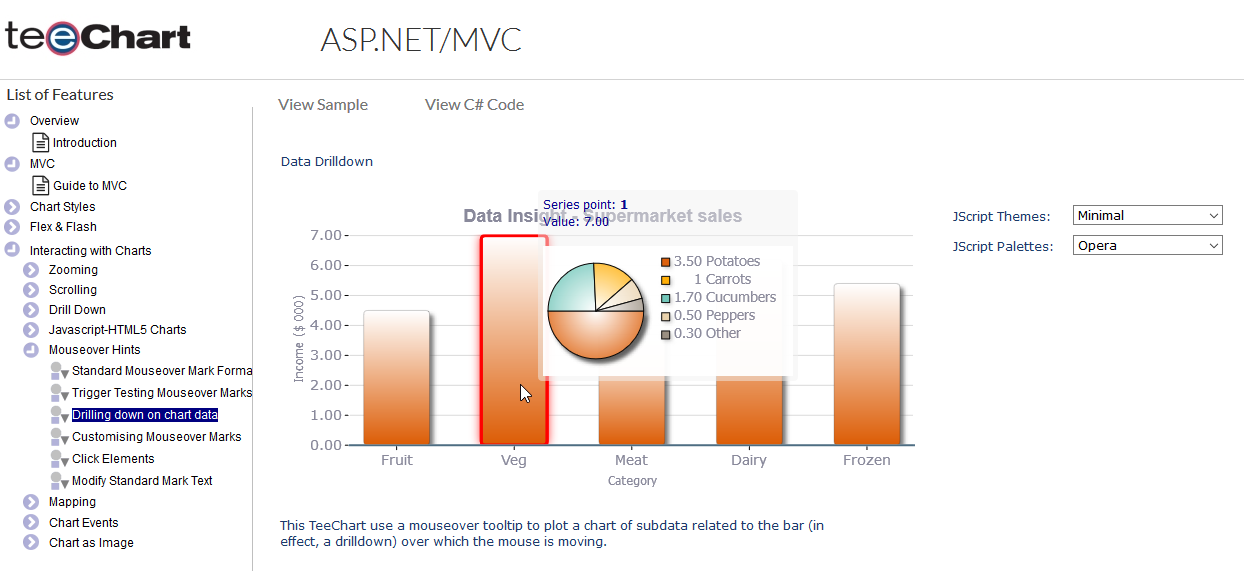Click the sample icon beside Click Elements

point(59,459)
